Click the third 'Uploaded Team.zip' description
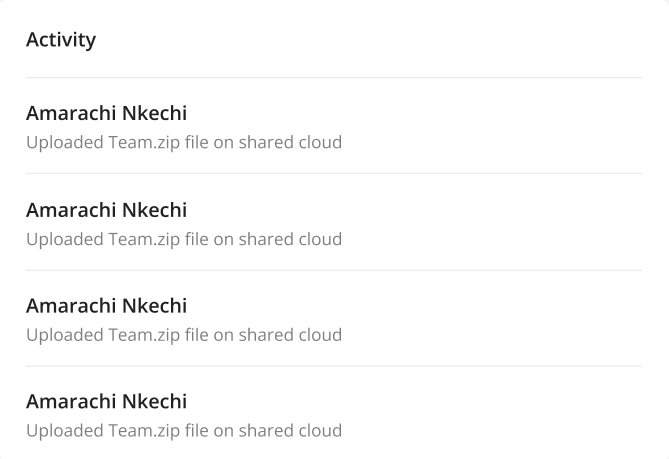 pos(184,335)
